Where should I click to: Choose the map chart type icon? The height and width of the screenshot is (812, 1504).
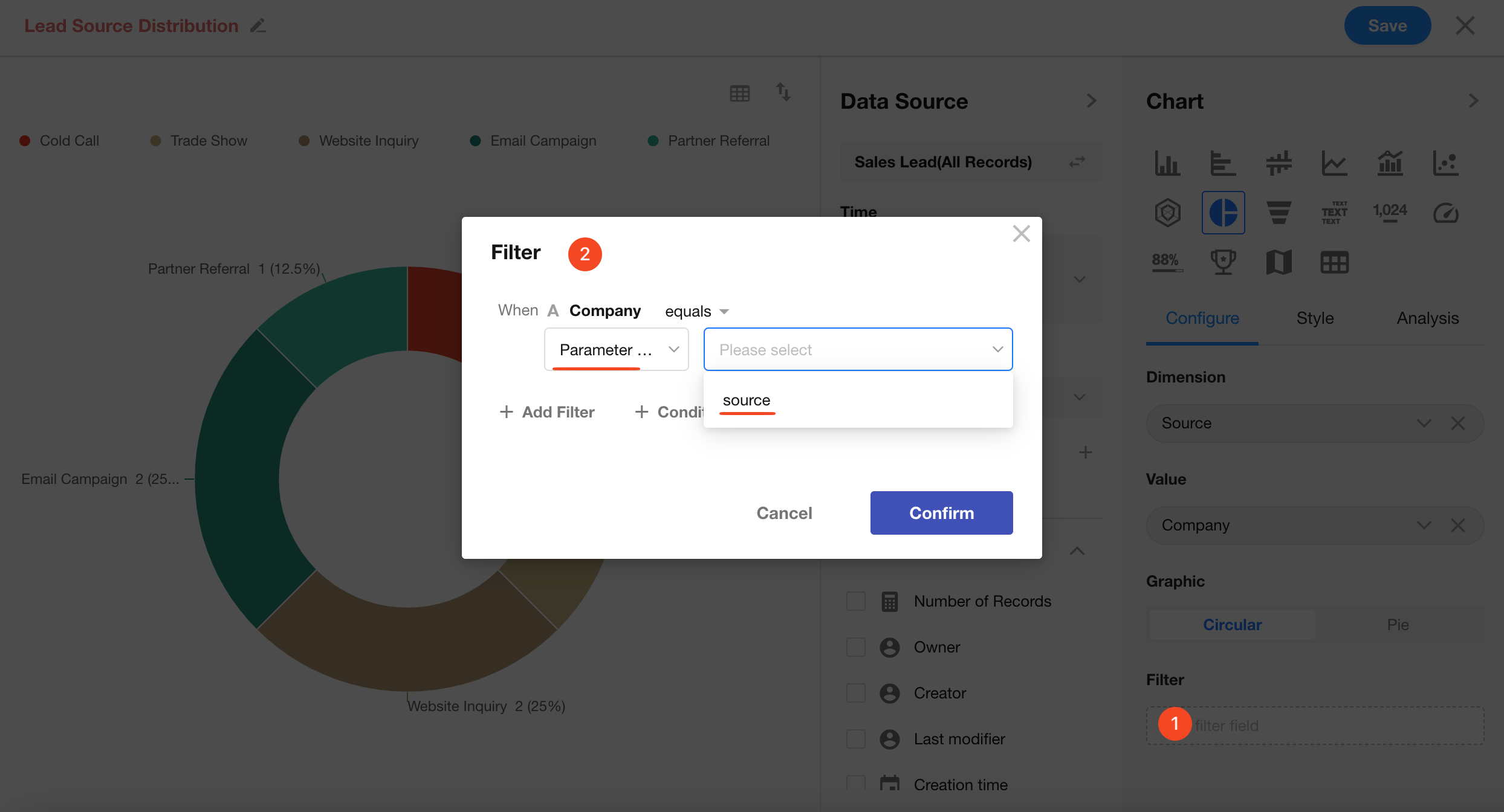(x=1279, y=262)
